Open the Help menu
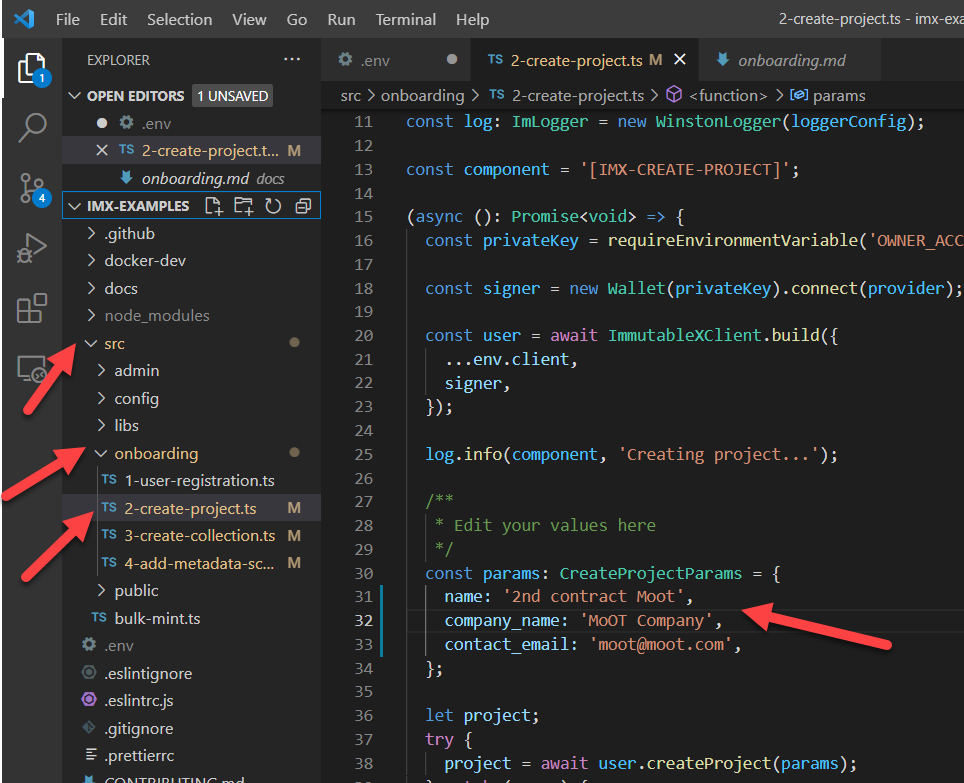This screenshot has width=964, height=783. (472, 20)
